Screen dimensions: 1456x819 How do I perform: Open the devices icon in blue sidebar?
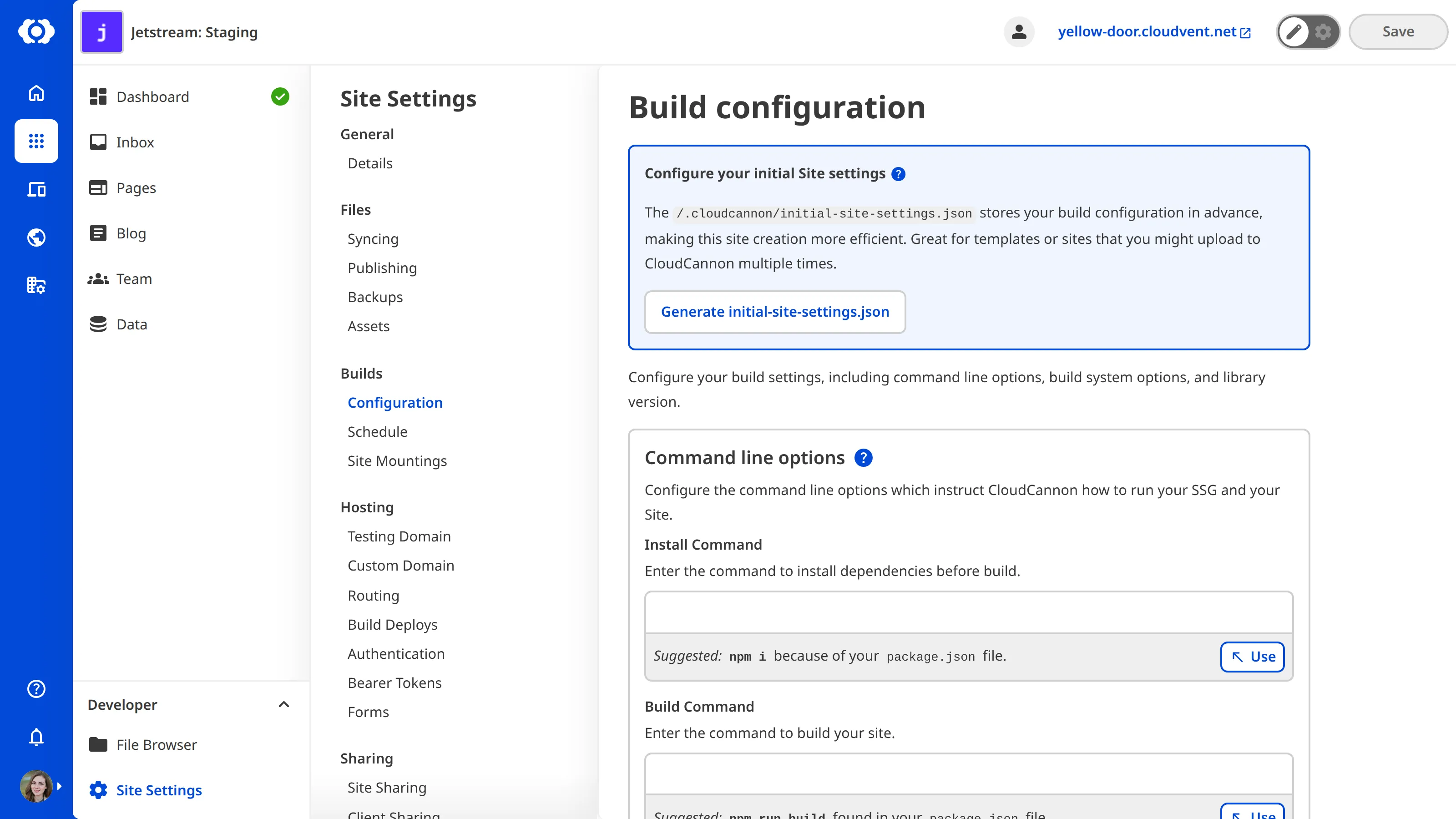(x=36, y=189)
